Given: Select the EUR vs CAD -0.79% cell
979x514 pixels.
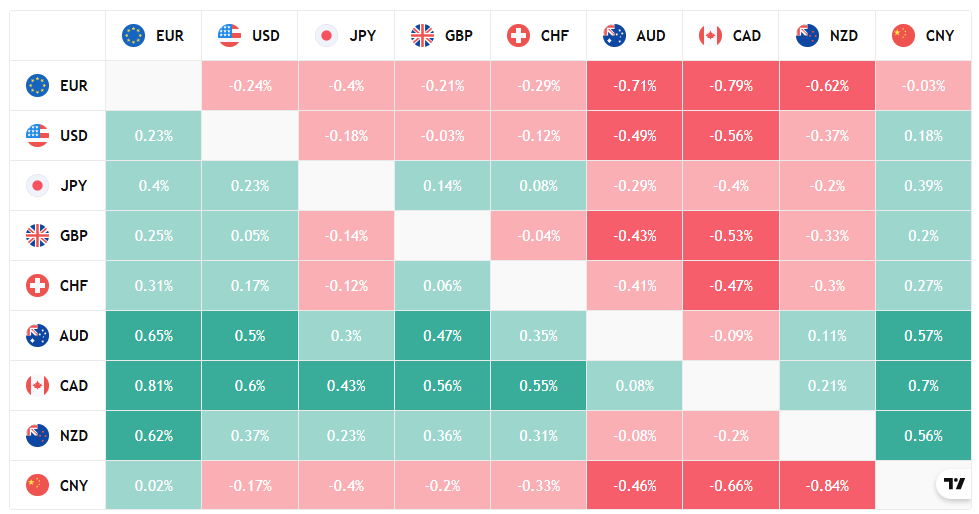Looking at the screenshot, I should [731, 86].
